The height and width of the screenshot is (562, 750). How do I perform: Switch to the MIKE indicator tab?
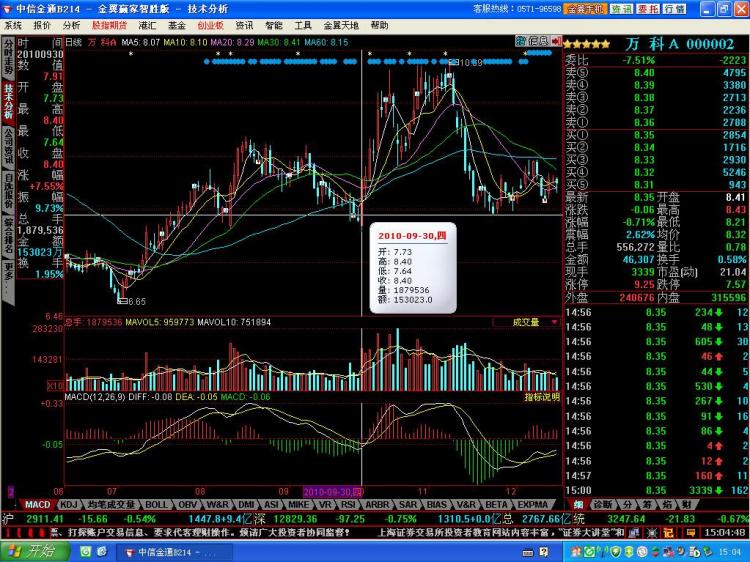pyautogui.click(x=298, y=505)
